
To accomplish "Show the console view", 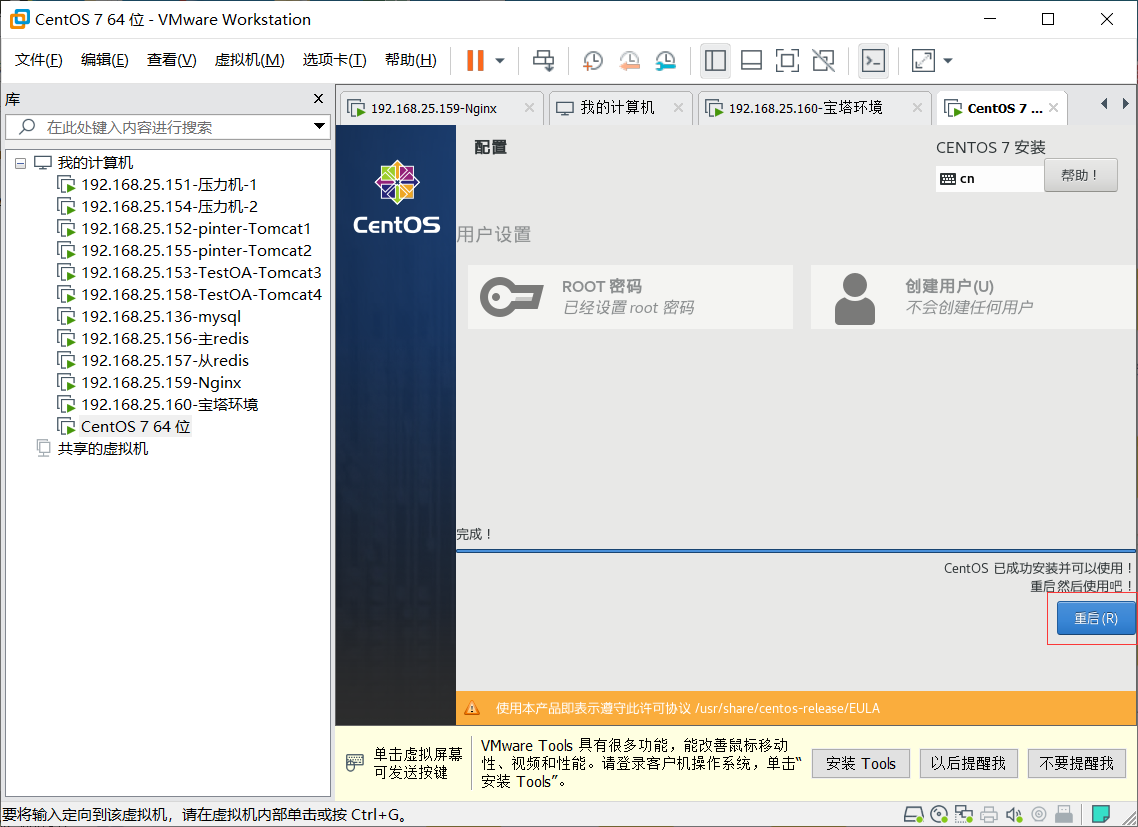I will (873, 60).
